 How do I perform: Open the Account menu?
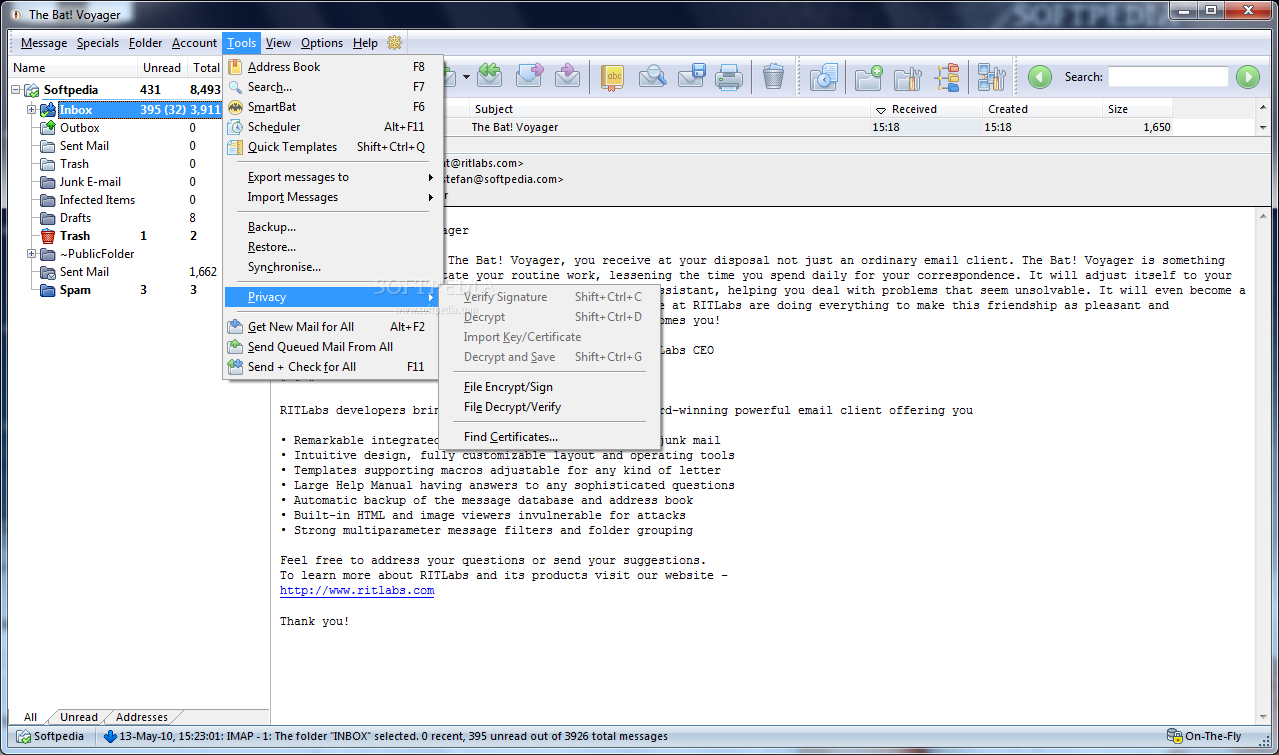[194, 43]
